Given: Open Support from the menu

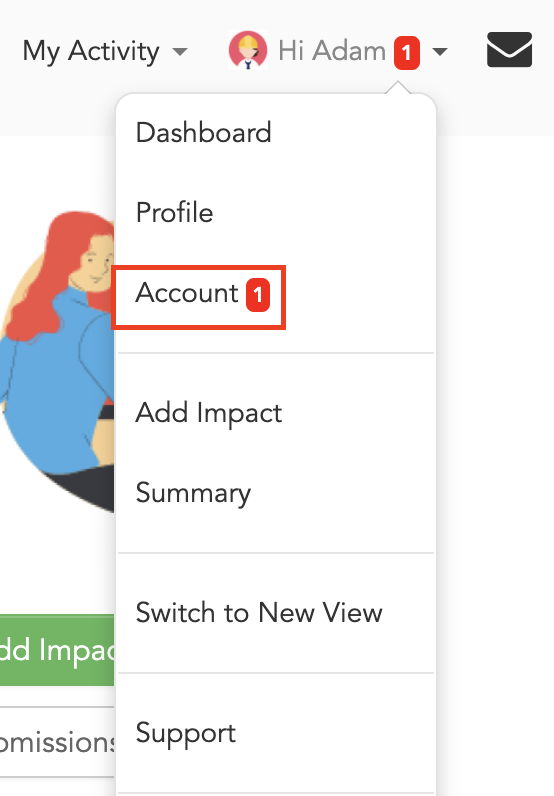Looking at the screenshot, I should [276, 733].
